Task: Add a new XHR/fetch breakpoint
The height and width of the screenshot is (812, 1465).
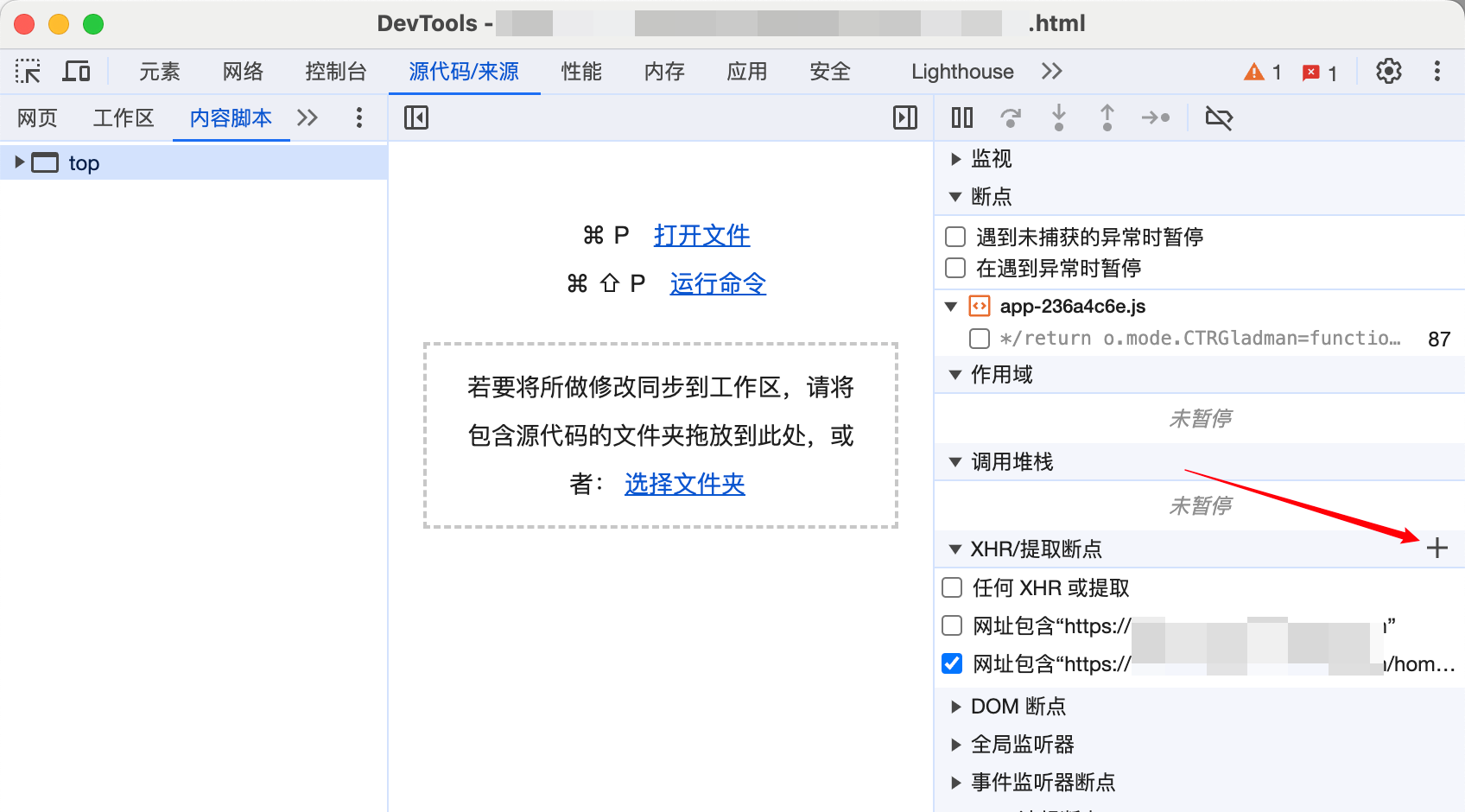Action: 1436,548
